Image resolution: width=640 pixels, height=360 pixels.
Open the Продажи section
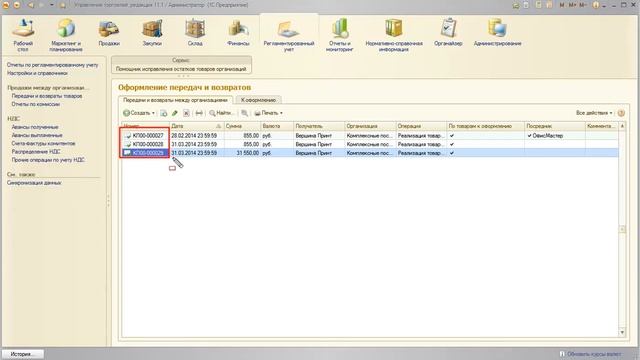[x=109, y=33]
